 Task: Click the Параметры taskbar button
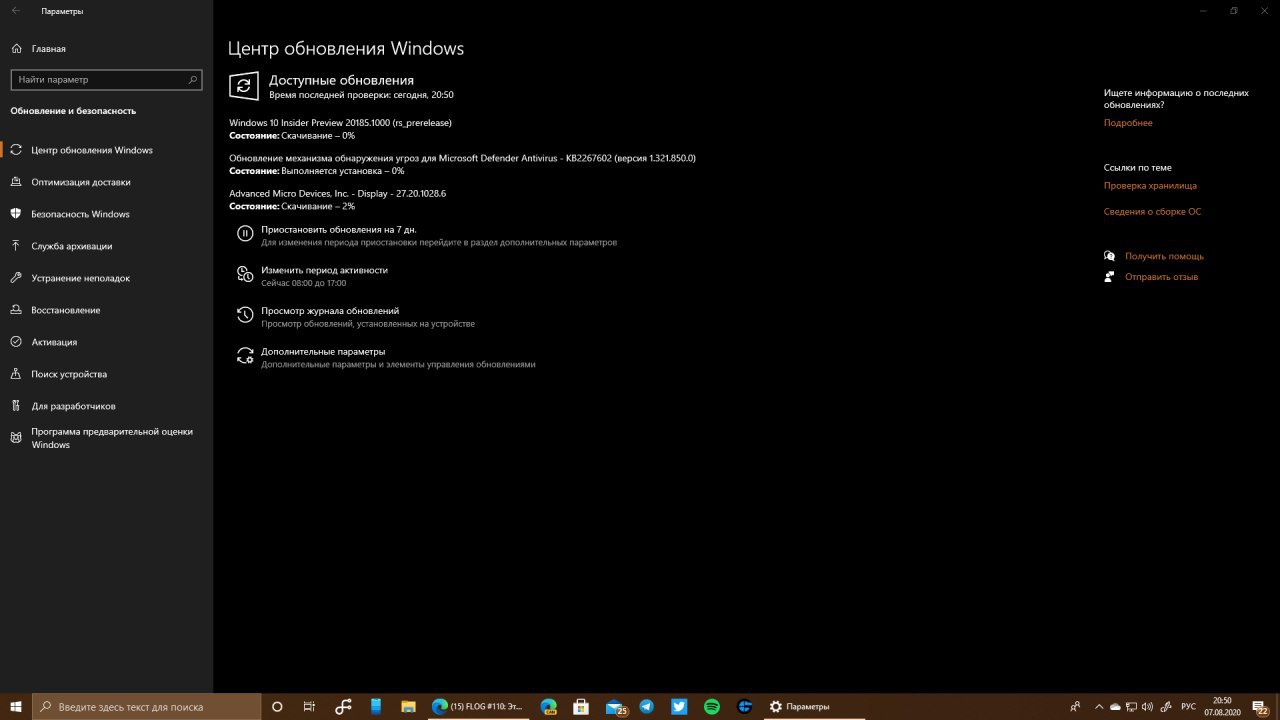815,706
